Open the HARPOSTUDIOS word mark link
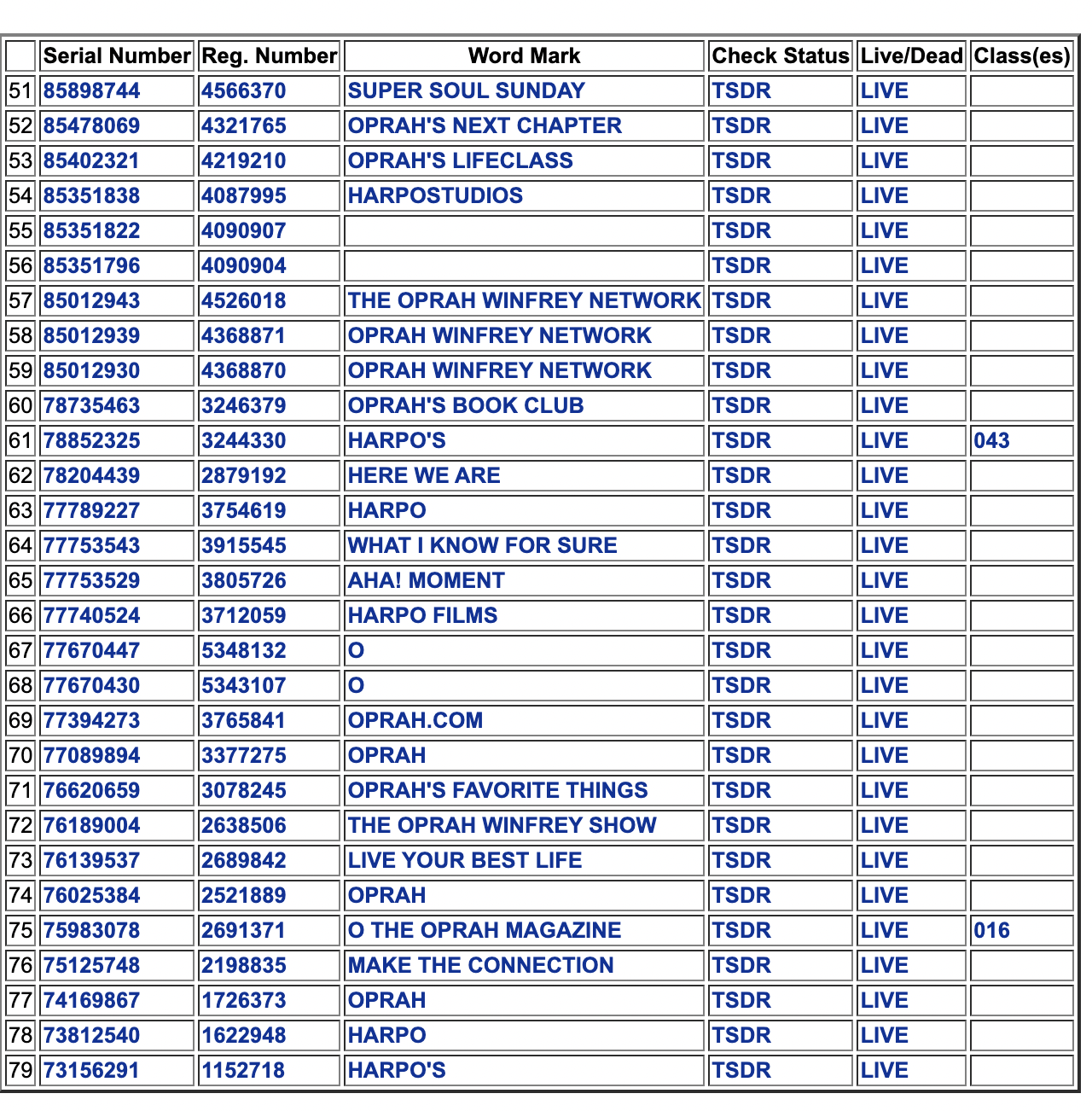Viewport: 1092px width, 1111px height. [435, 196]
